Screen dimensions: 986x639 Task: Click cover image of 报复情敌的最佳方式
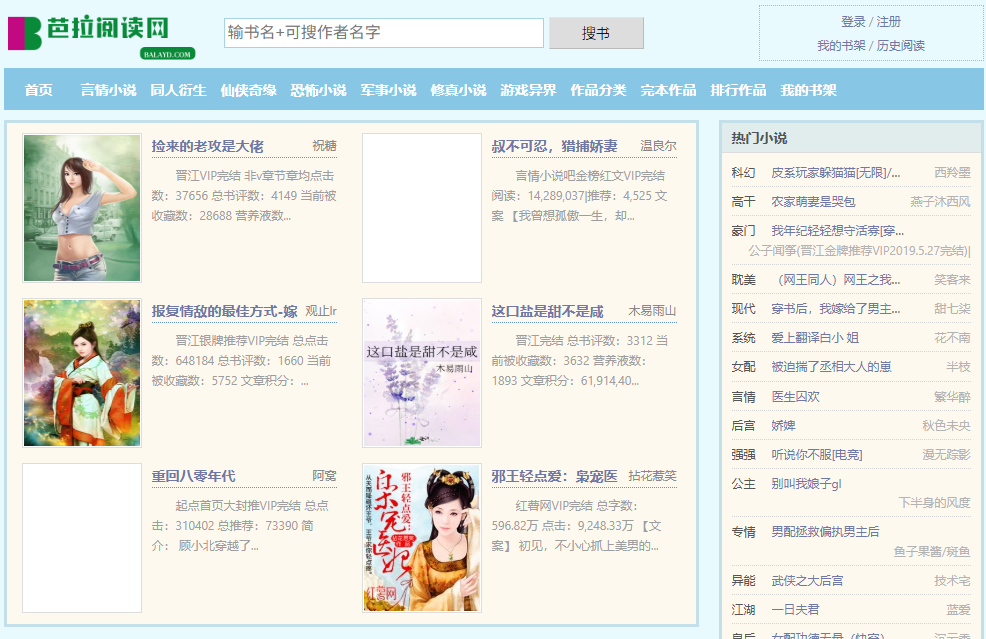click(82, 373)
